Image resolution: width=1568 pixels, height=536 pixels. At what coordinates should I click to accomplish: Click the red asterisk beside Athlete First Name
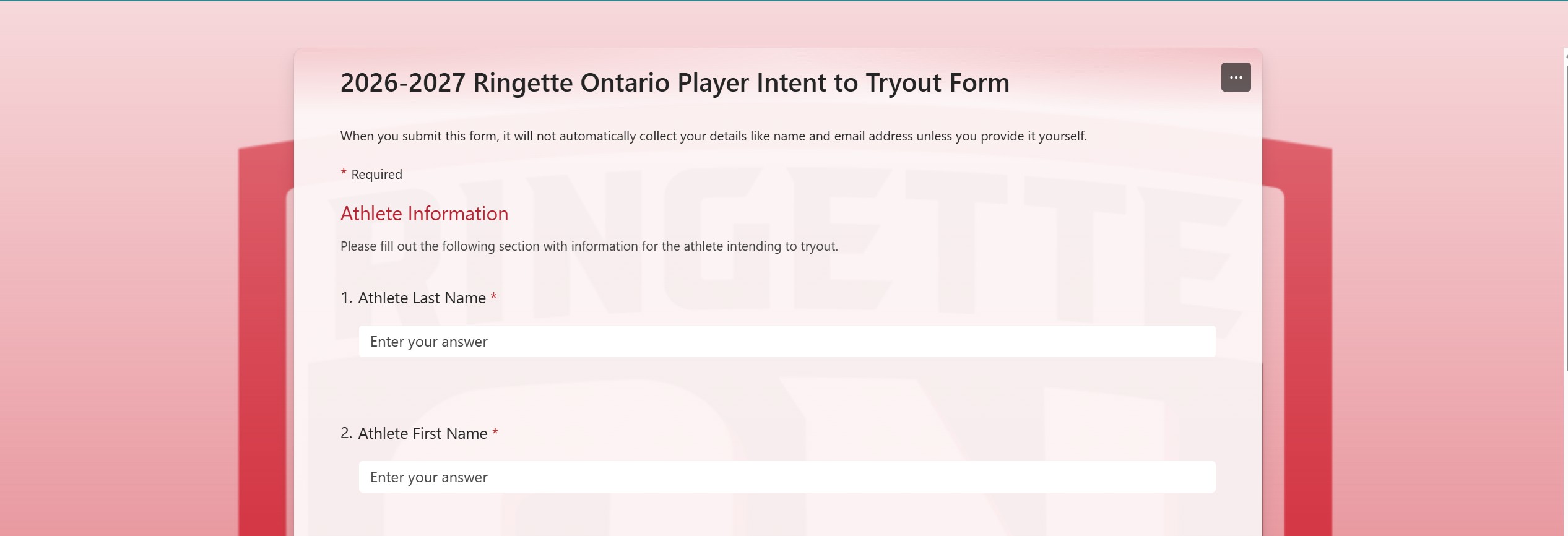[495, 433]
